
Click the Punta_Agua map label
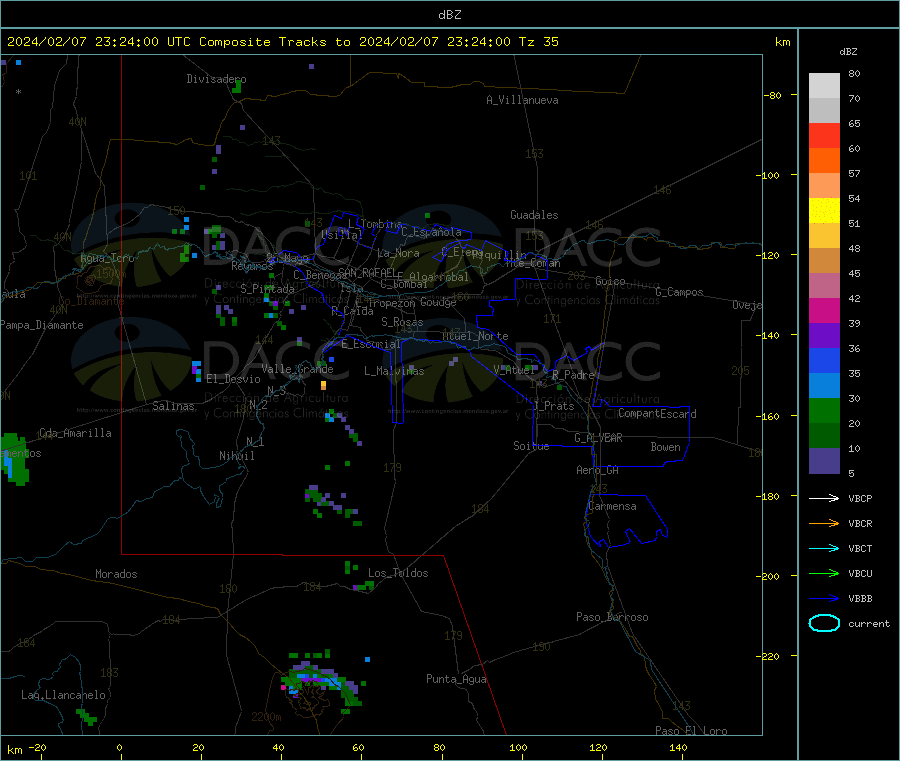[456, 679]
